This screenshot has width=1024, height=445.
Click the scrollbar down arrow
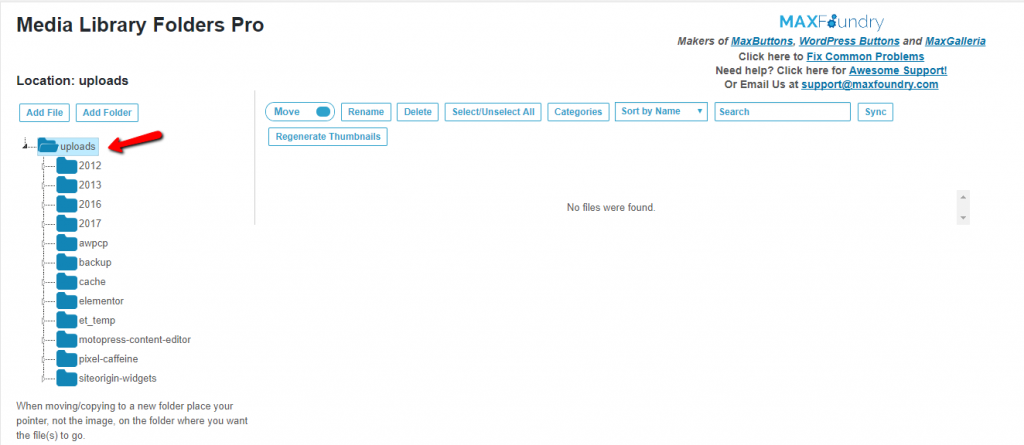(x=963, y=217)
